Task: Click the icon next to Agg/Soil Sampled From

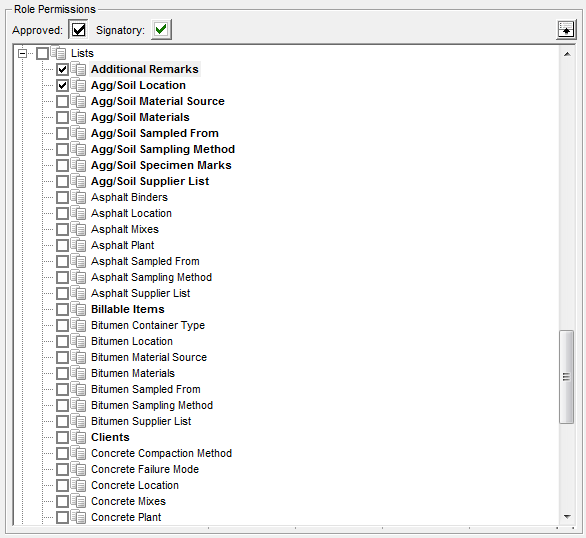Action: coord(78,133)
